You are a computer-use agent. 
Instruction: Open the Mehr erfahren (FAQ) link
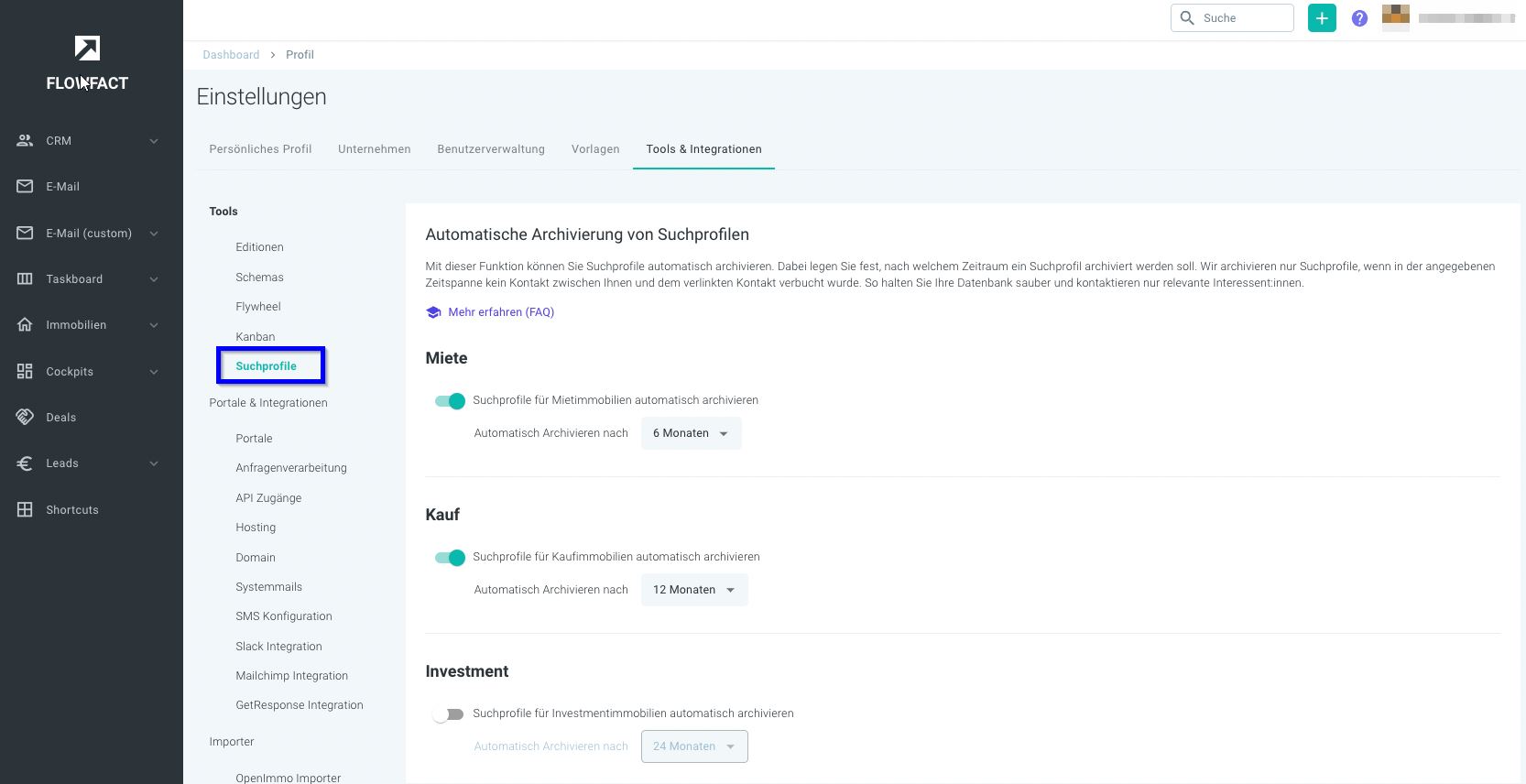pos(500,312)
